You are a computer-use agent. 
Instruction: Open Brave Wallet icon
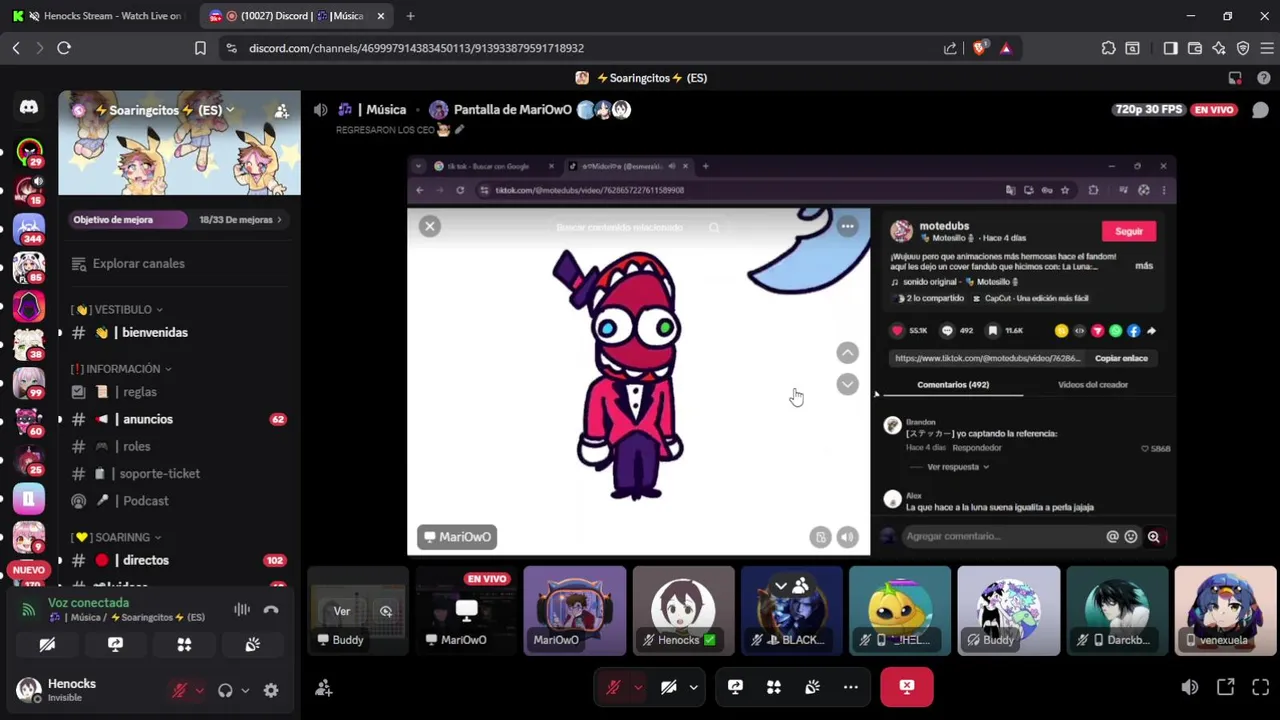coord(1195,48)
